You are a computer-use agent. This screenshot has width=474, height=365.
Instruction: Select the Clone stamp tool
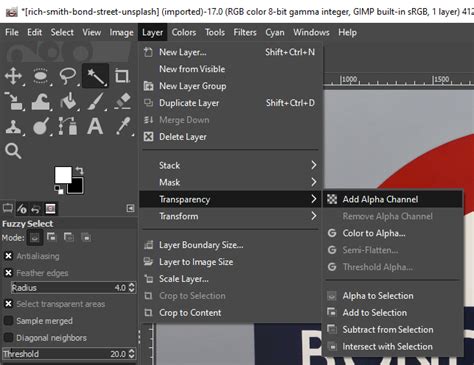[x=13, y=127]
